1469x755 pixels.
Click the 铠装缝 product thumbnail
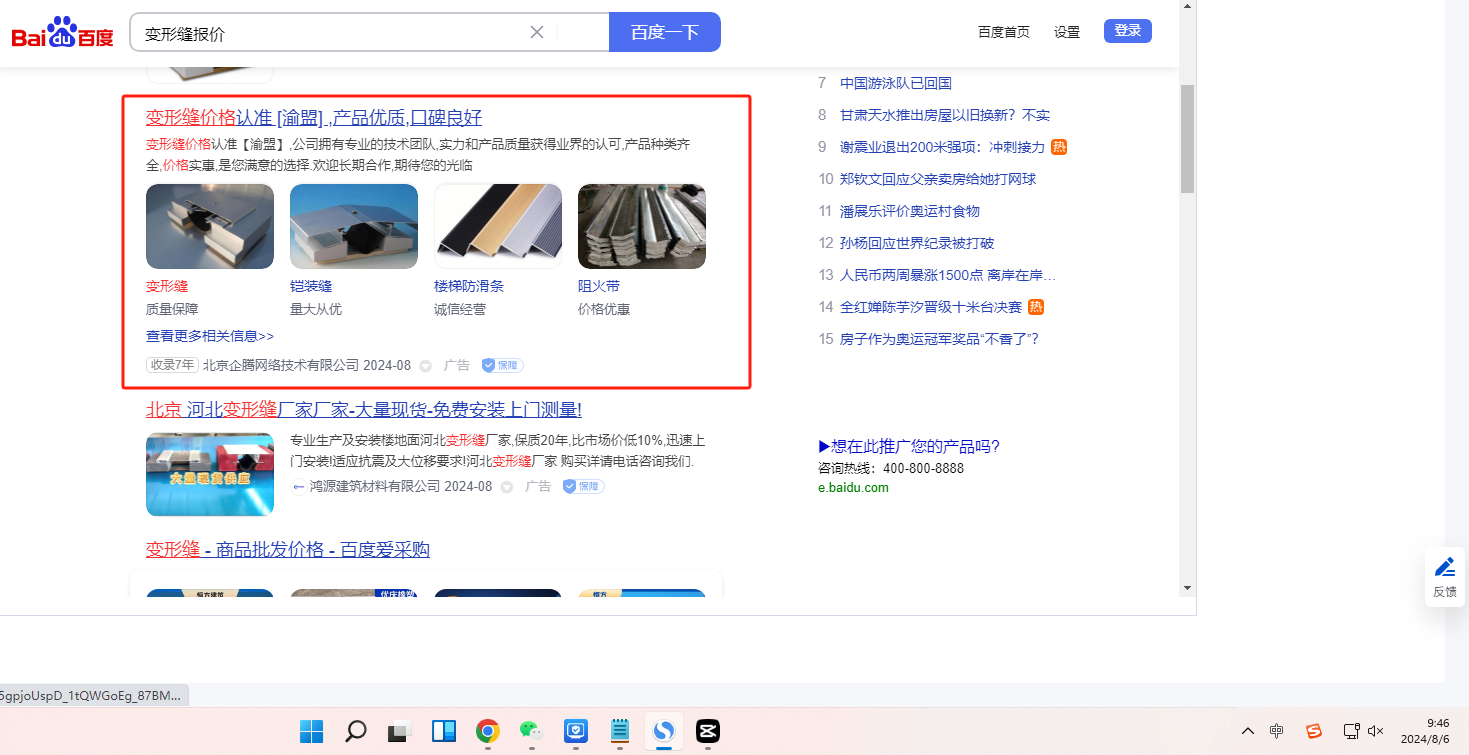[x=354, y=226]
